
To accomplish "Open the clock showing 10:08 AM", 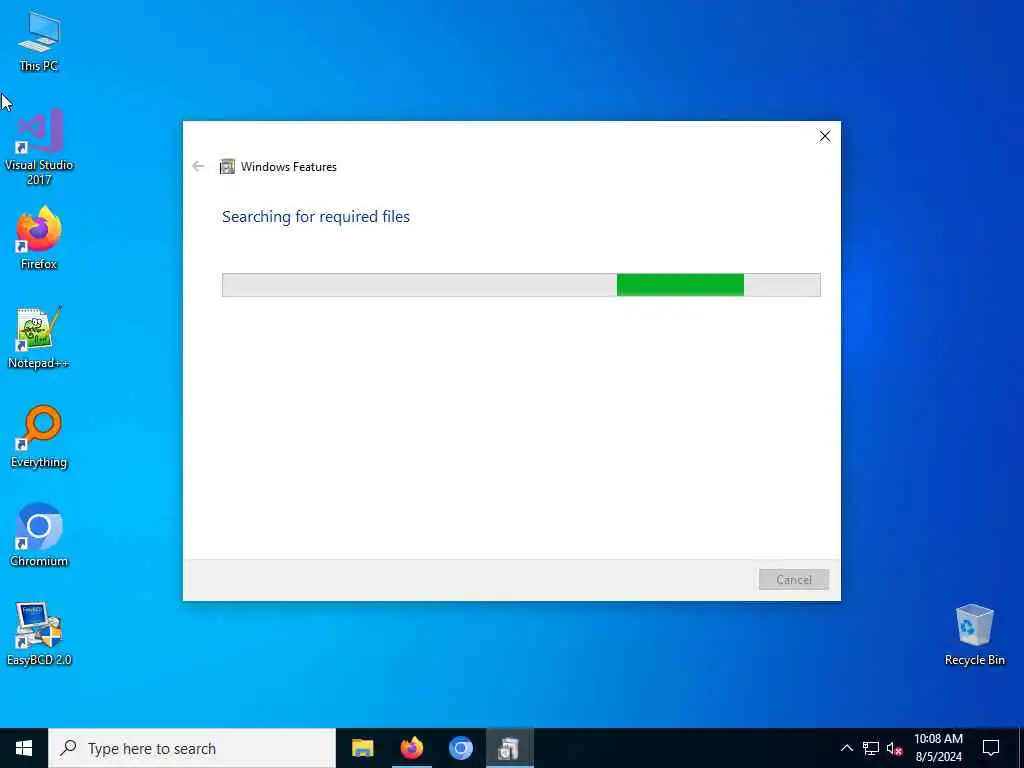I will 938,748.
